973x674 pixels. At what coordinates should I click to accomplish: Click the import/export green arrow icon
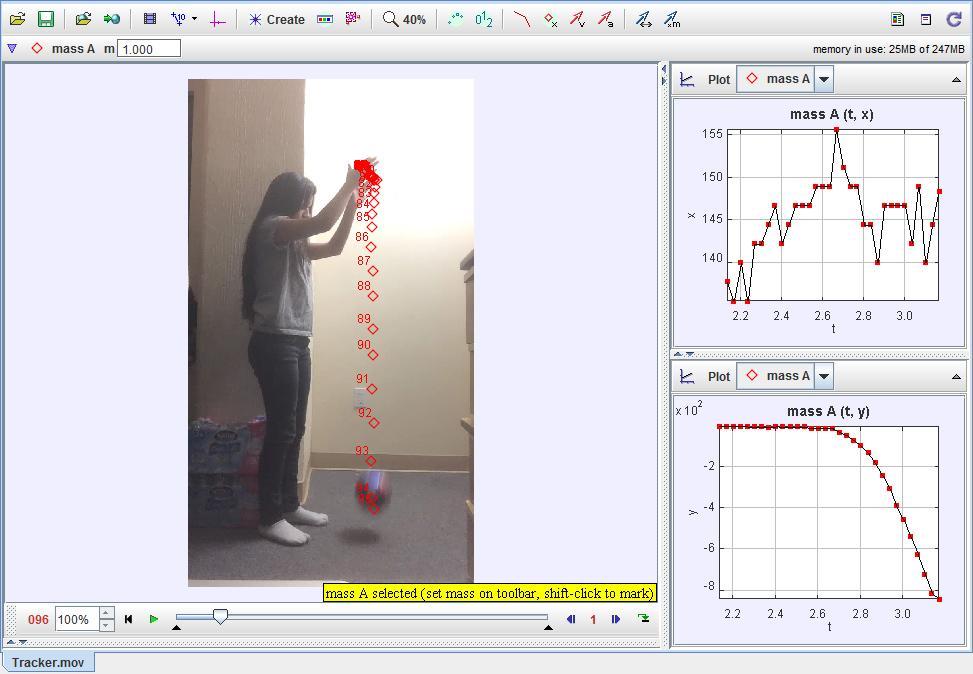pos(112,19)
